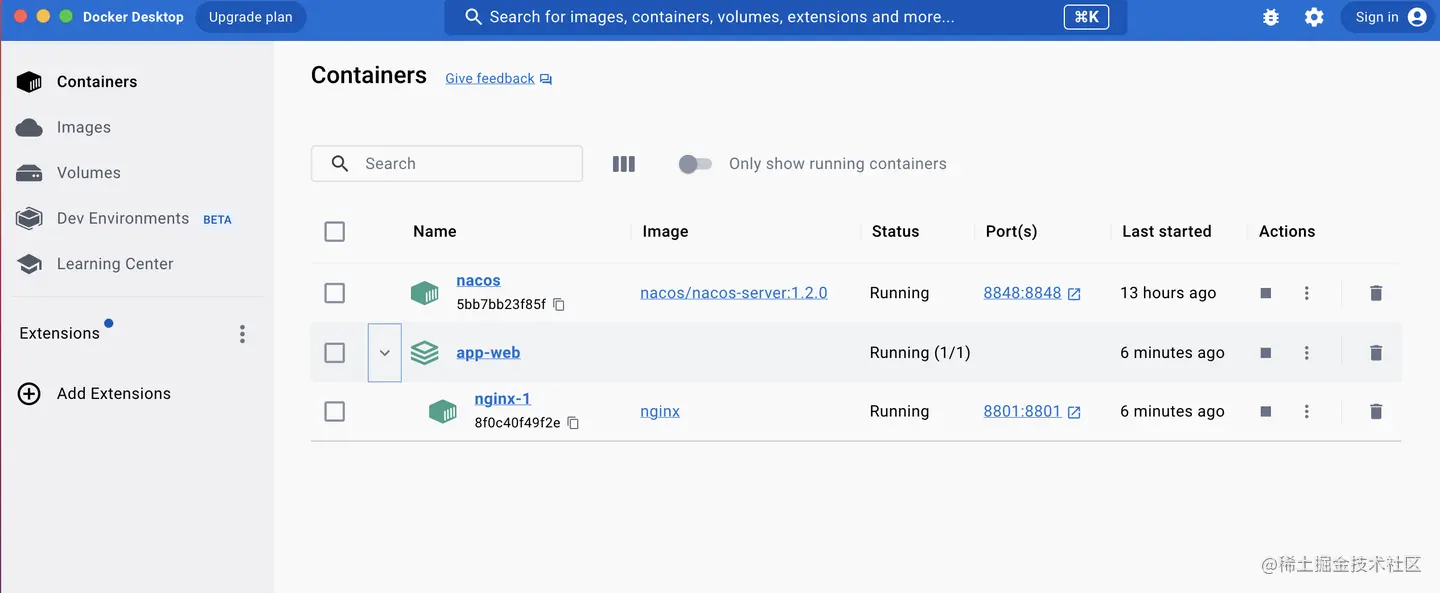The height and width of the screenshot is (593, 1440).
Task: Open nacos/nacos-server:1.2.0 image link
Action: (x=734, y=293)
